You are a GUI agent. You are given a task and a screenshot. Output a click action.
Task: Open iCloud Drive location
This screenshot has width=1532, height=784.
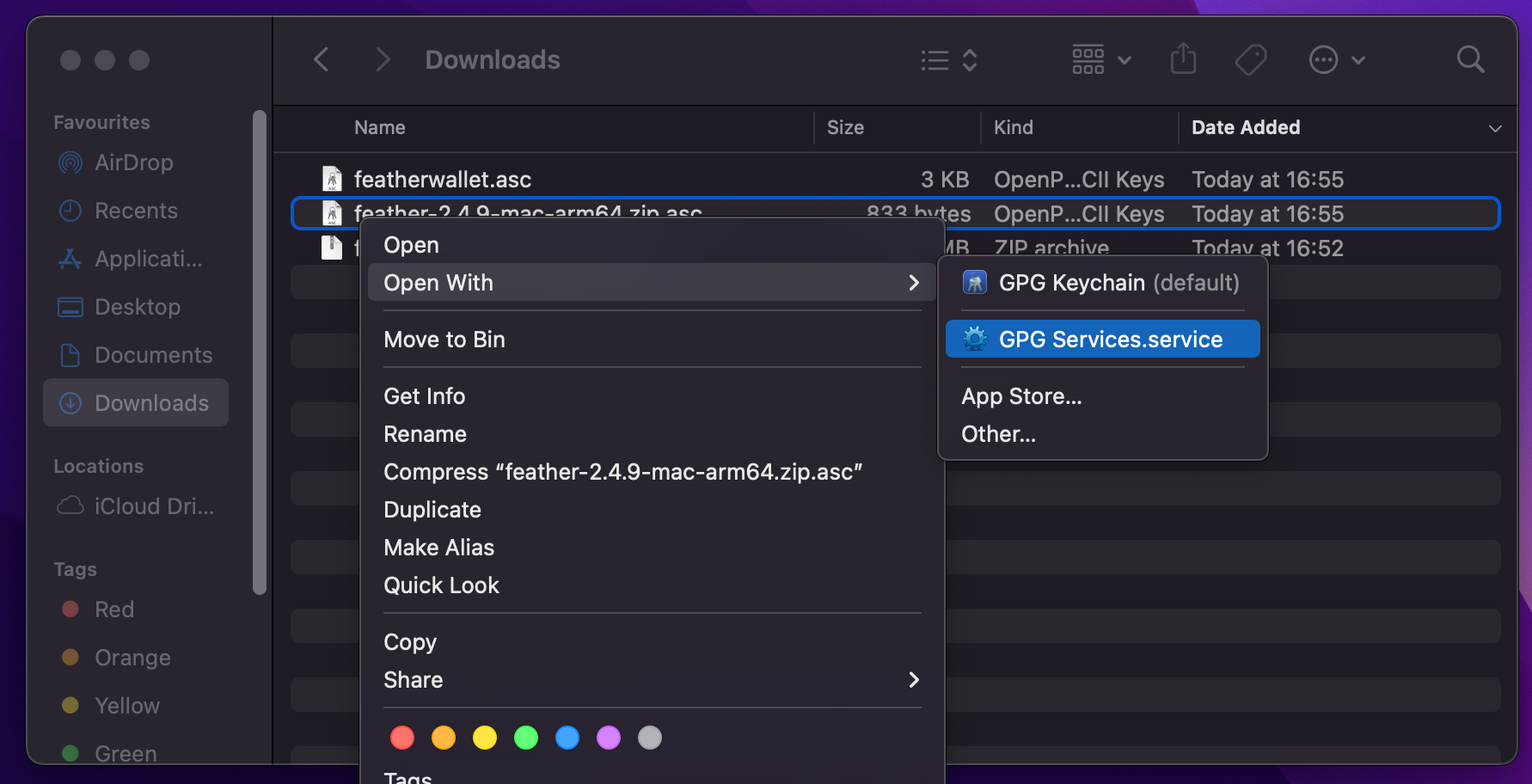135,506
